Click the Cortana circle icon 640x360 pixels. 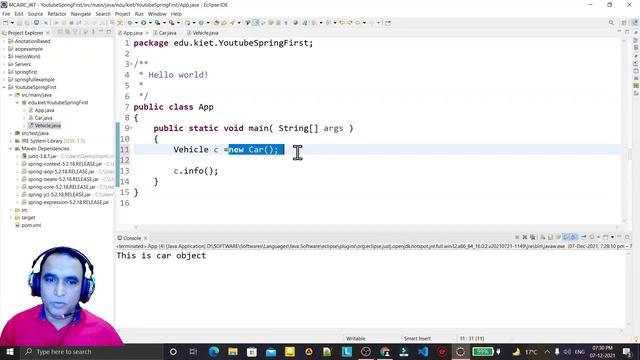(173, 351)
